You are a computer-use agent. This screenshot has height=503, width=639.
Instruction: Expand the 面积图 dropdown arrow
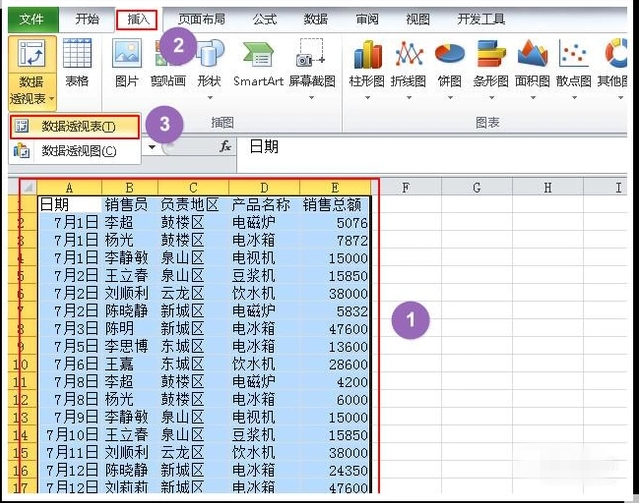tap(533, 98)
